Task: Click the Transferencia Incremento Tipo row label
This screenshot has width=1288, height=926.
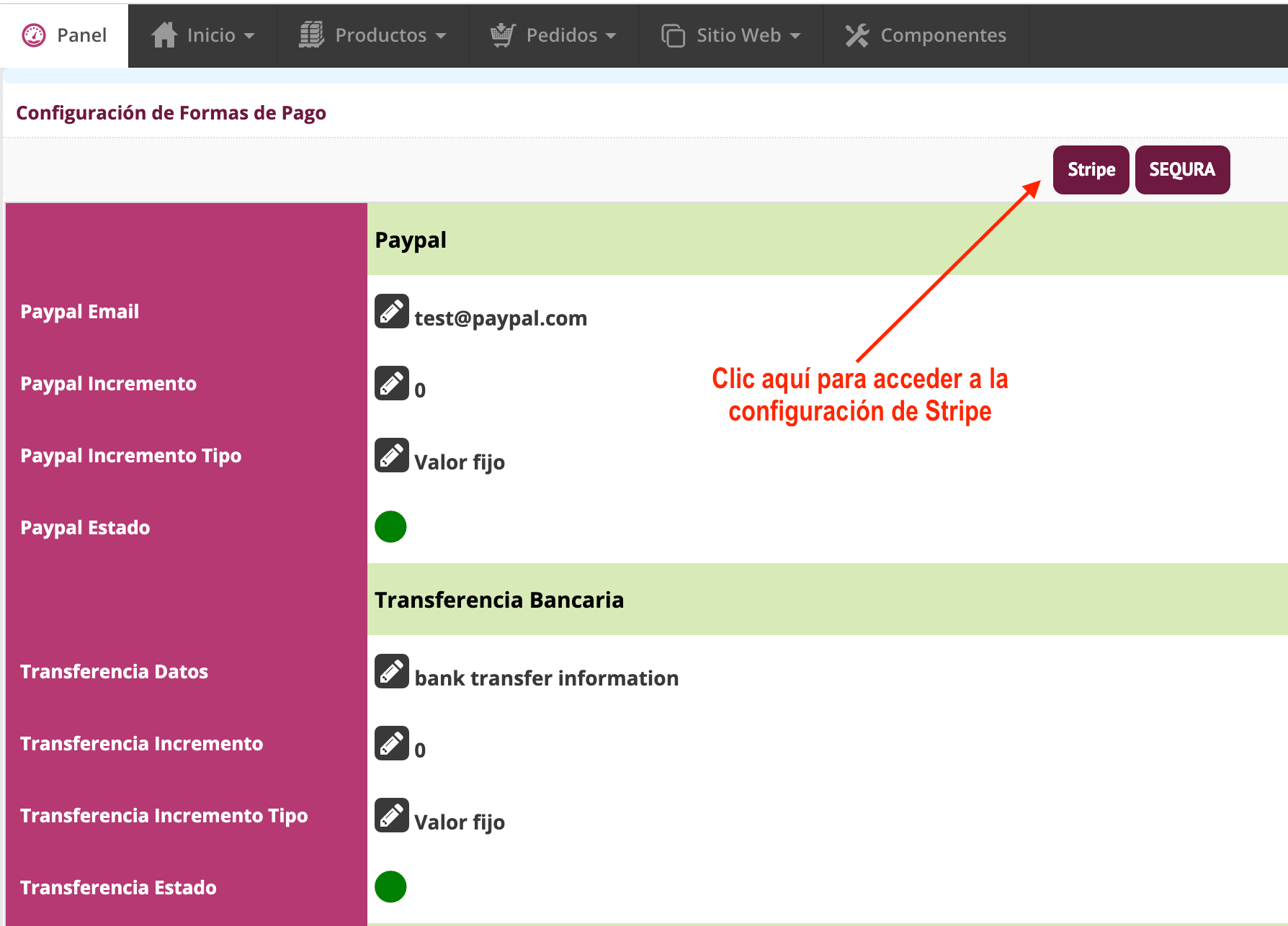Action: (x=164, y=816)
